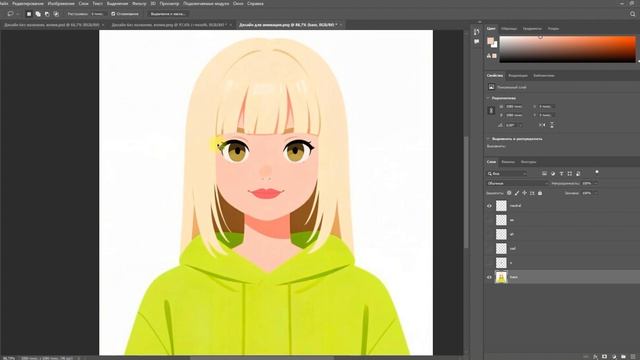Switch to the Коррекция tab

(518, 76)
